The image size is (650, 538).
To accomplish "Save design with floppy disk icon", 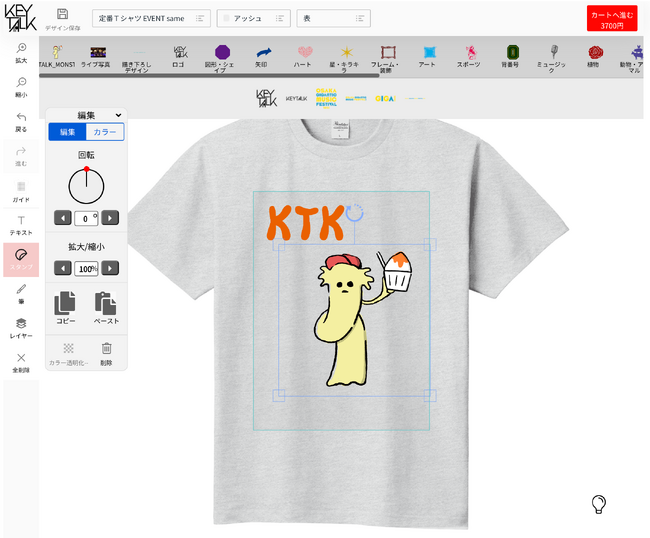I will (x=63, y=14).
